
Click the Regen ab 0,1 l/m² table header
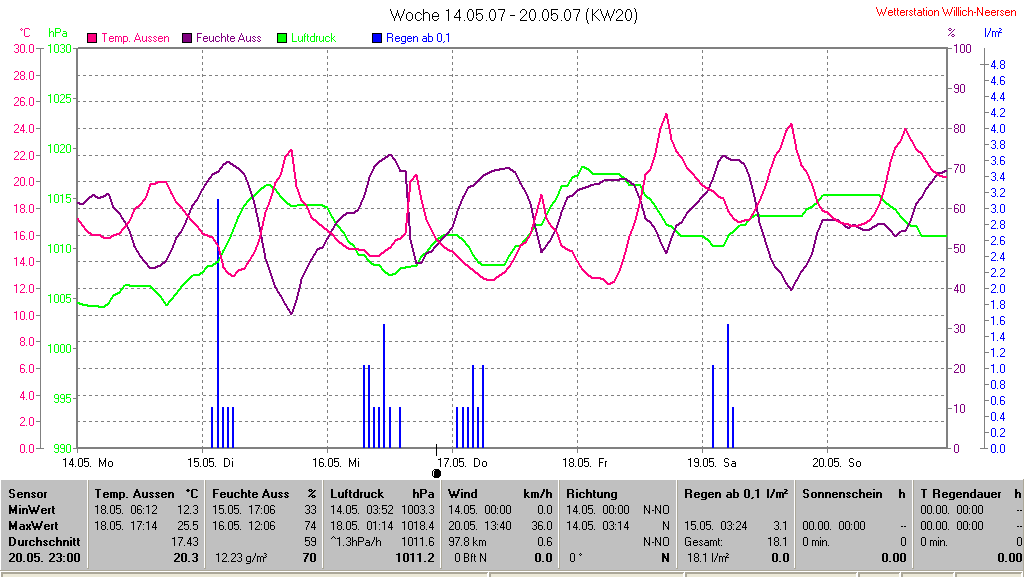tap(736, 494)
